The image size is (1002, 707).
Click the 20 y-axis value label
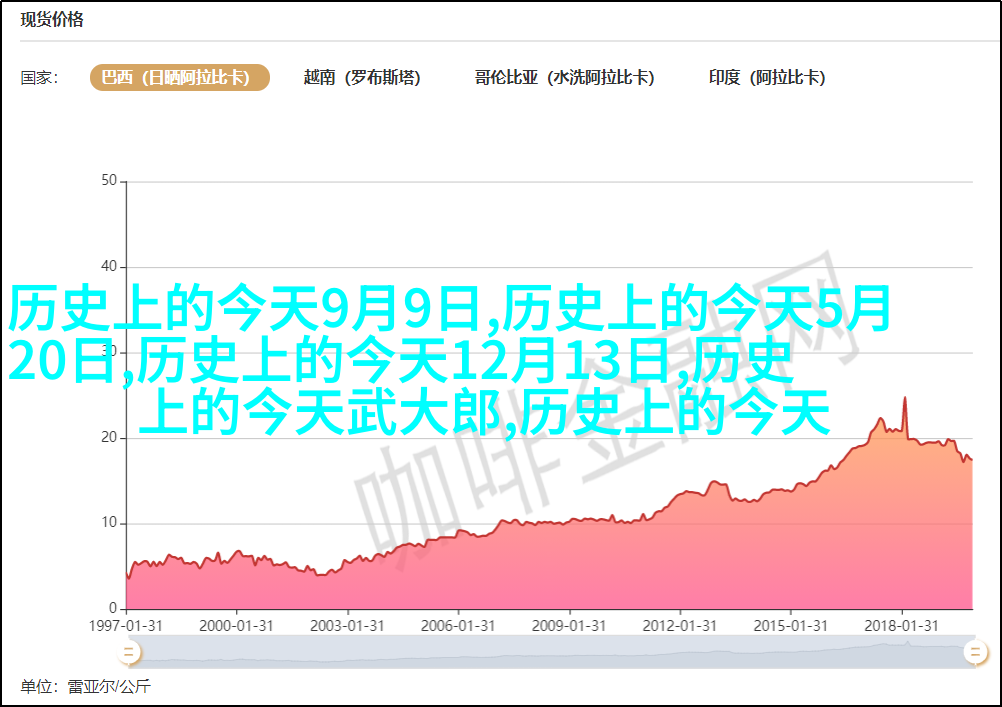[x=109, y=438]
